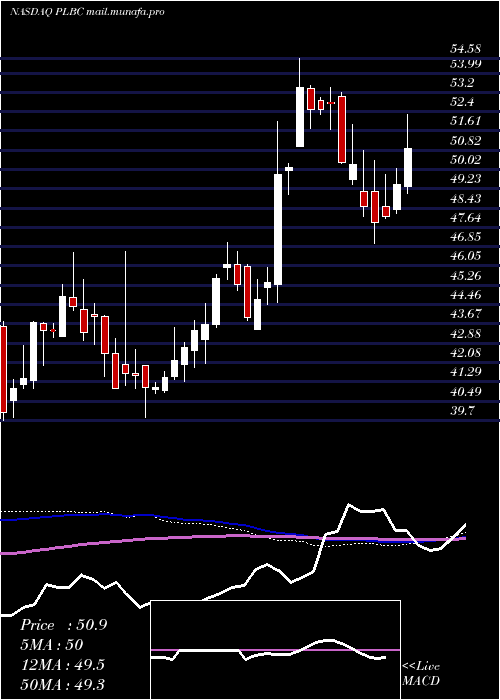Click the 53.99 price axis label
Screen dimensions: 500x700
pos(466,64)
